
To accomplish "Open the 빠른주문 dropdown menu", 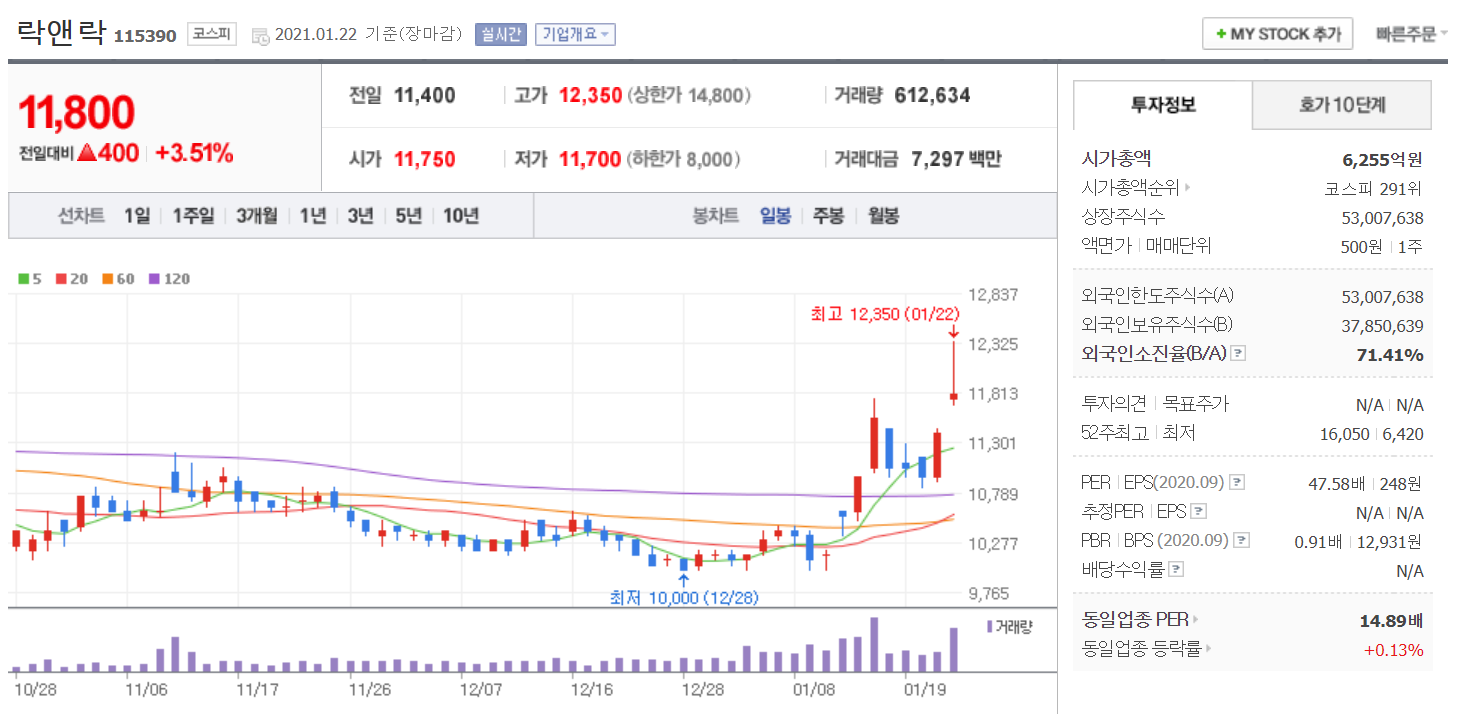I will pyautogui.click(x=1411, y=34).
